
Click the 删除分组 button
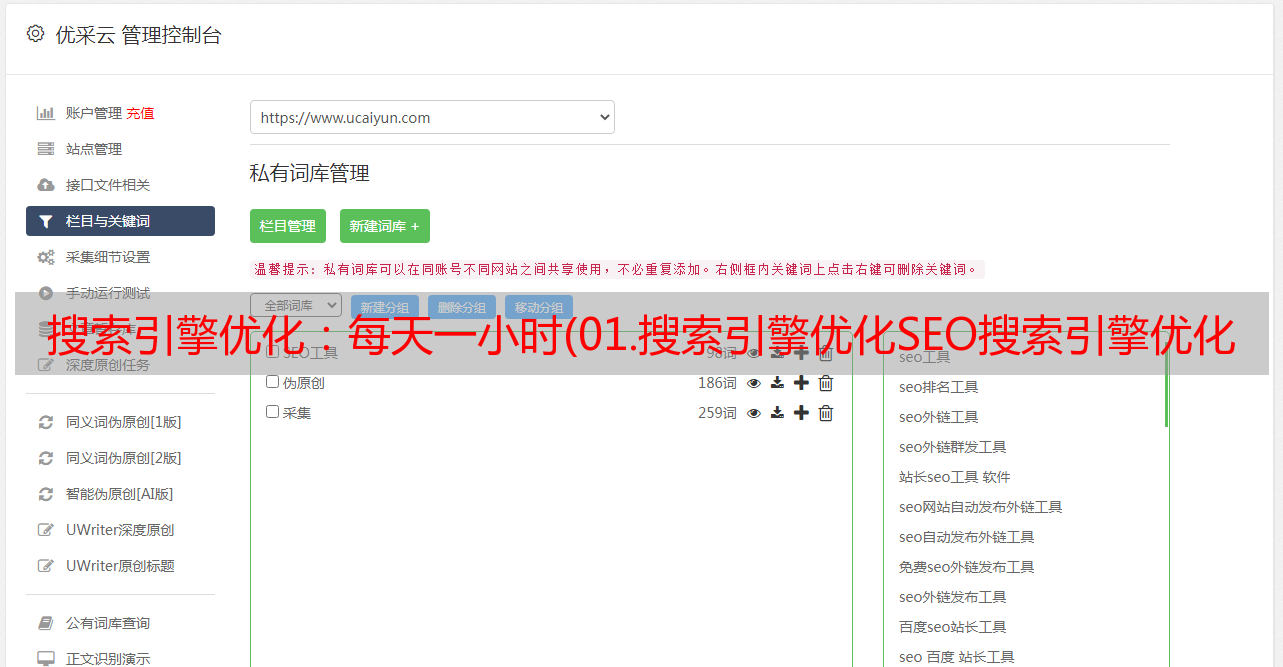tap(462, 308)
